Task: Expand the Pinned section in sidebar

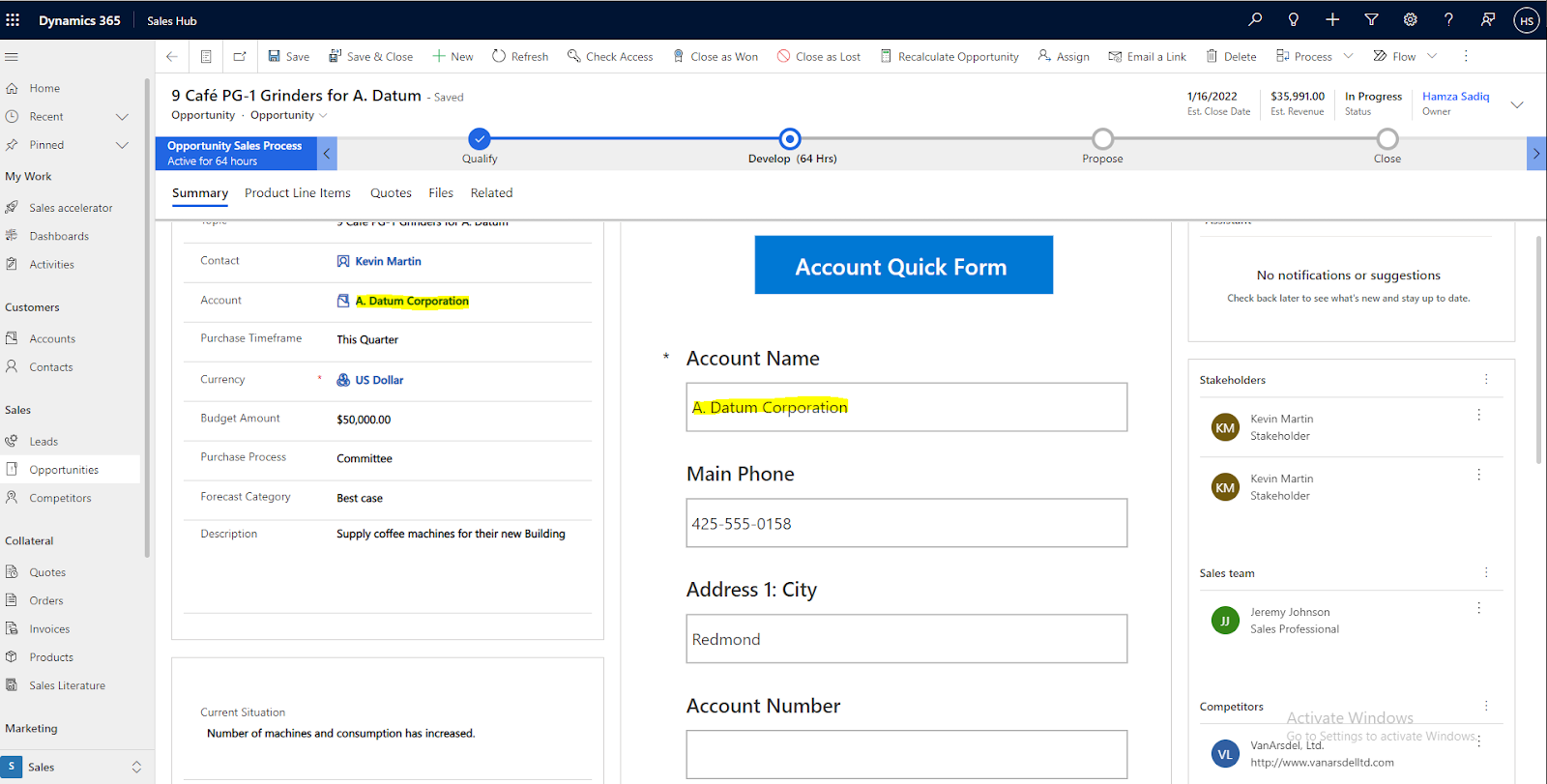Action: [122, 145]
